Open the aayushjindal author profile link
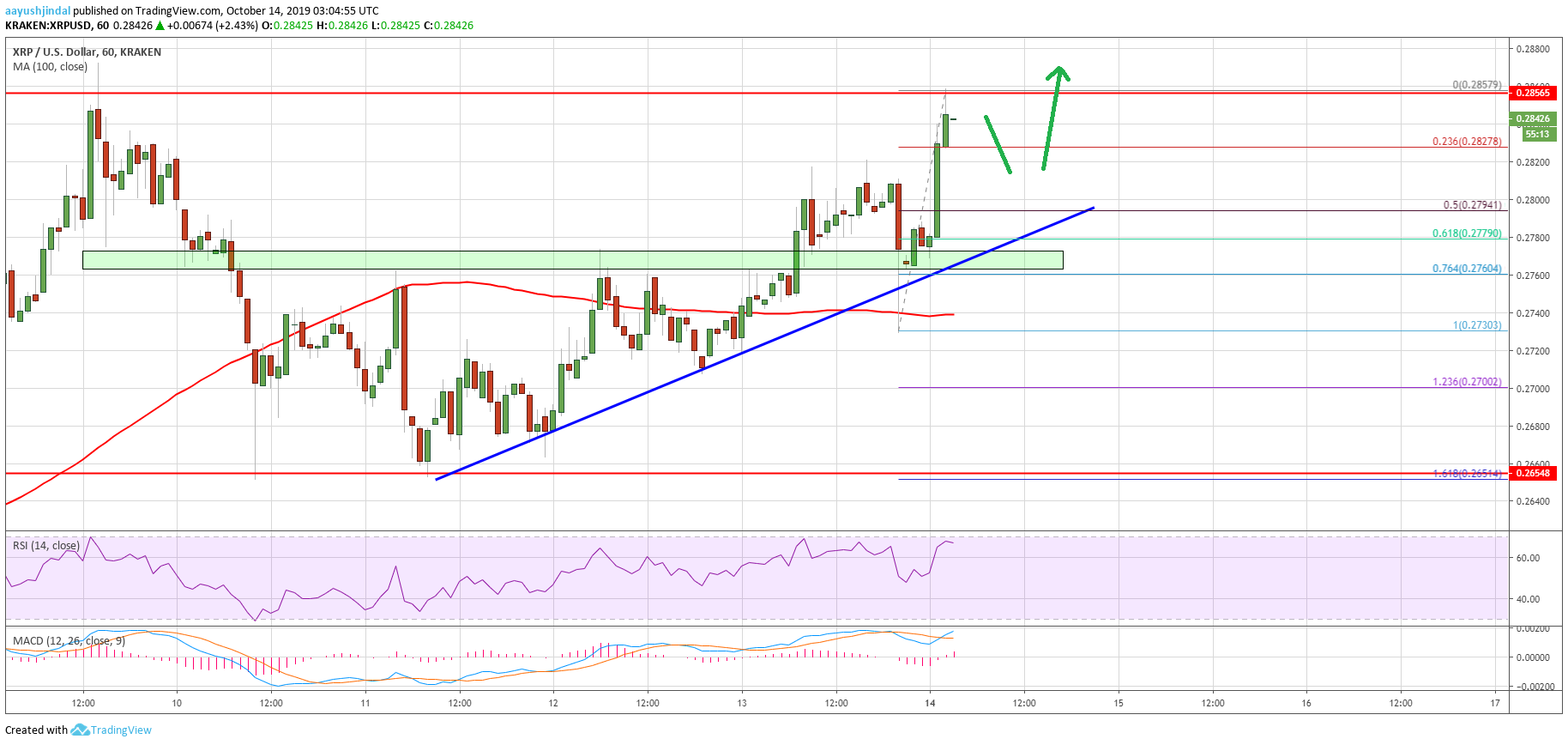The height and width of the screenshot is (745, 1568). (38, 11)
